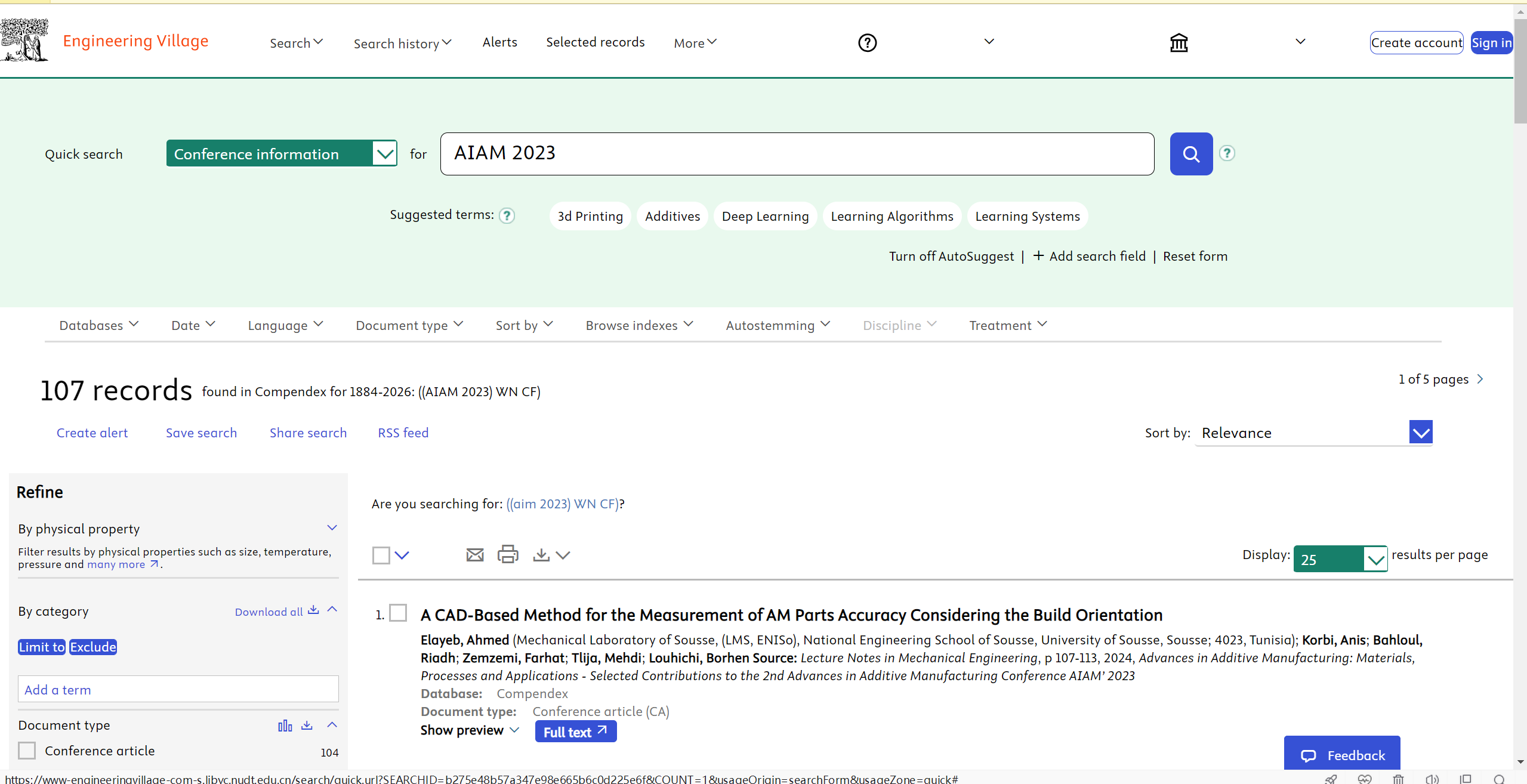Open the Autostemming dropdown
The image size is (1527, 784).
(778, 325)
